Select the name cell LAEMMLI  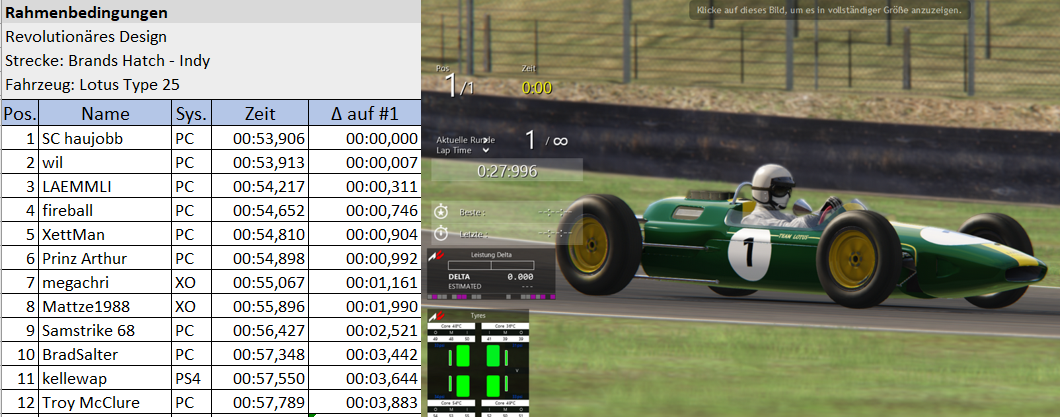tap(105, 187)
